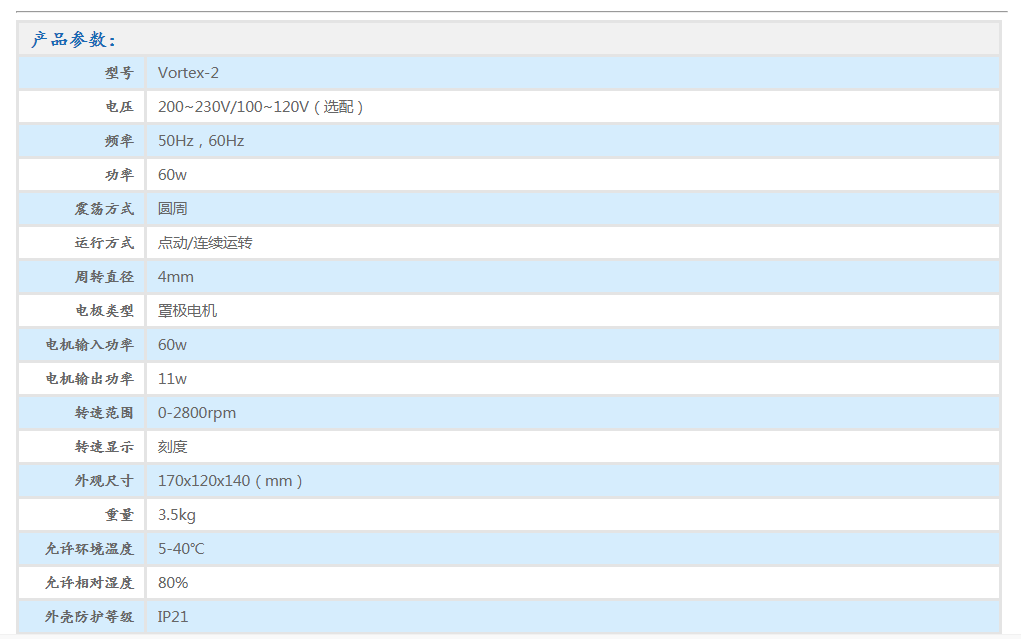The height and width of the screenshot is (639, 1021).
Task: Select the 4mm orbit diameter value
Action: pos(176,277)
